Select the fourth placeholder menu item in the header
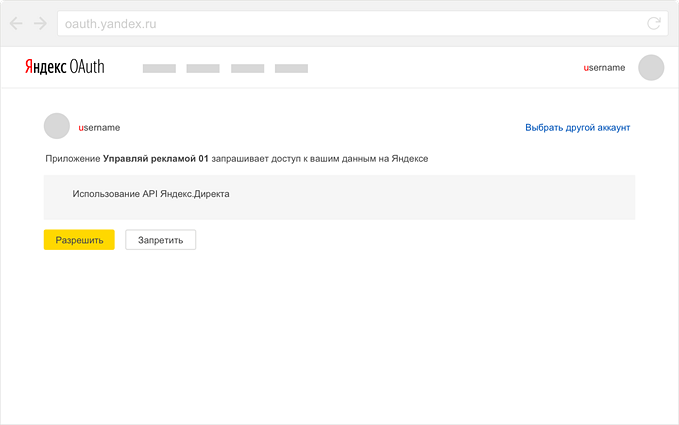Screen dimensions: 679x425 click(291, 69)
